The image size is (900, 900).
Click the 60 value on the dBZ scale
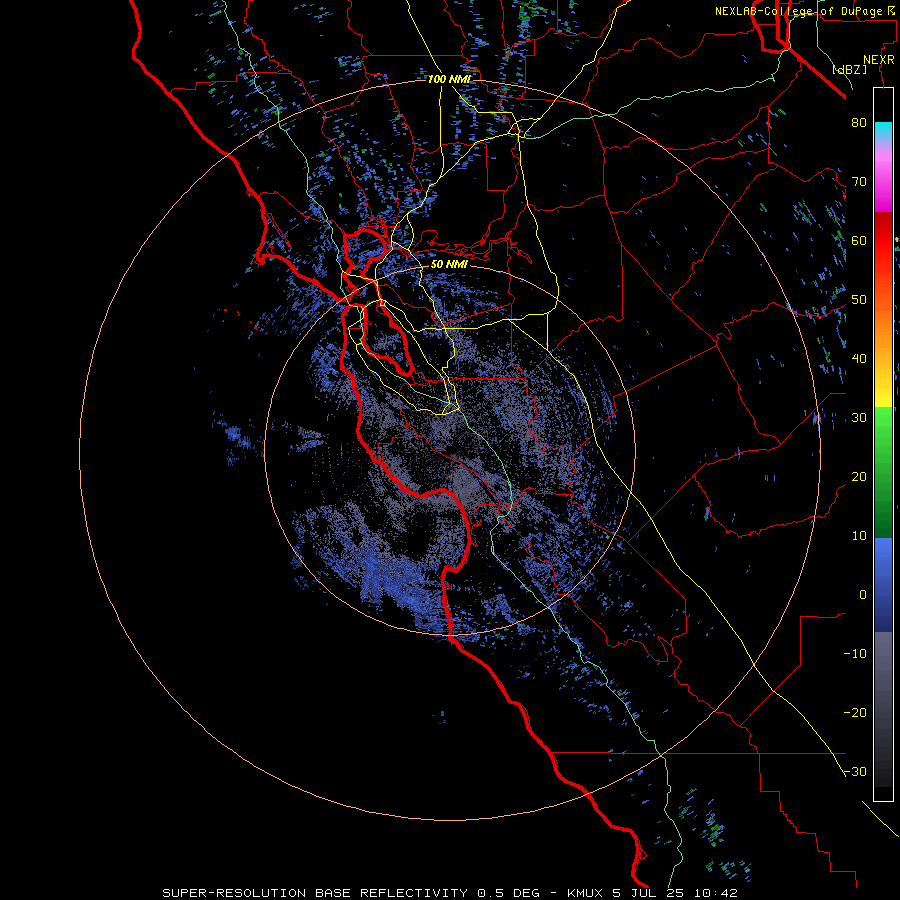(859, 240)
